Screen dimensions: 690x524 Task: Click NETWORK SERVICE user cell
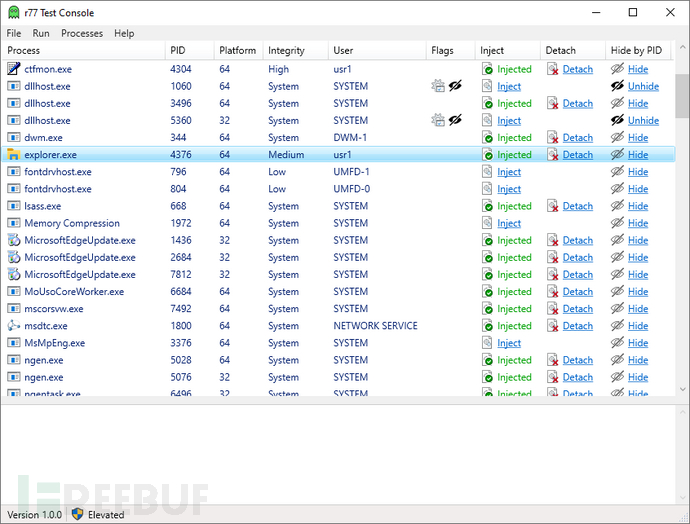[x=375, y=326]
